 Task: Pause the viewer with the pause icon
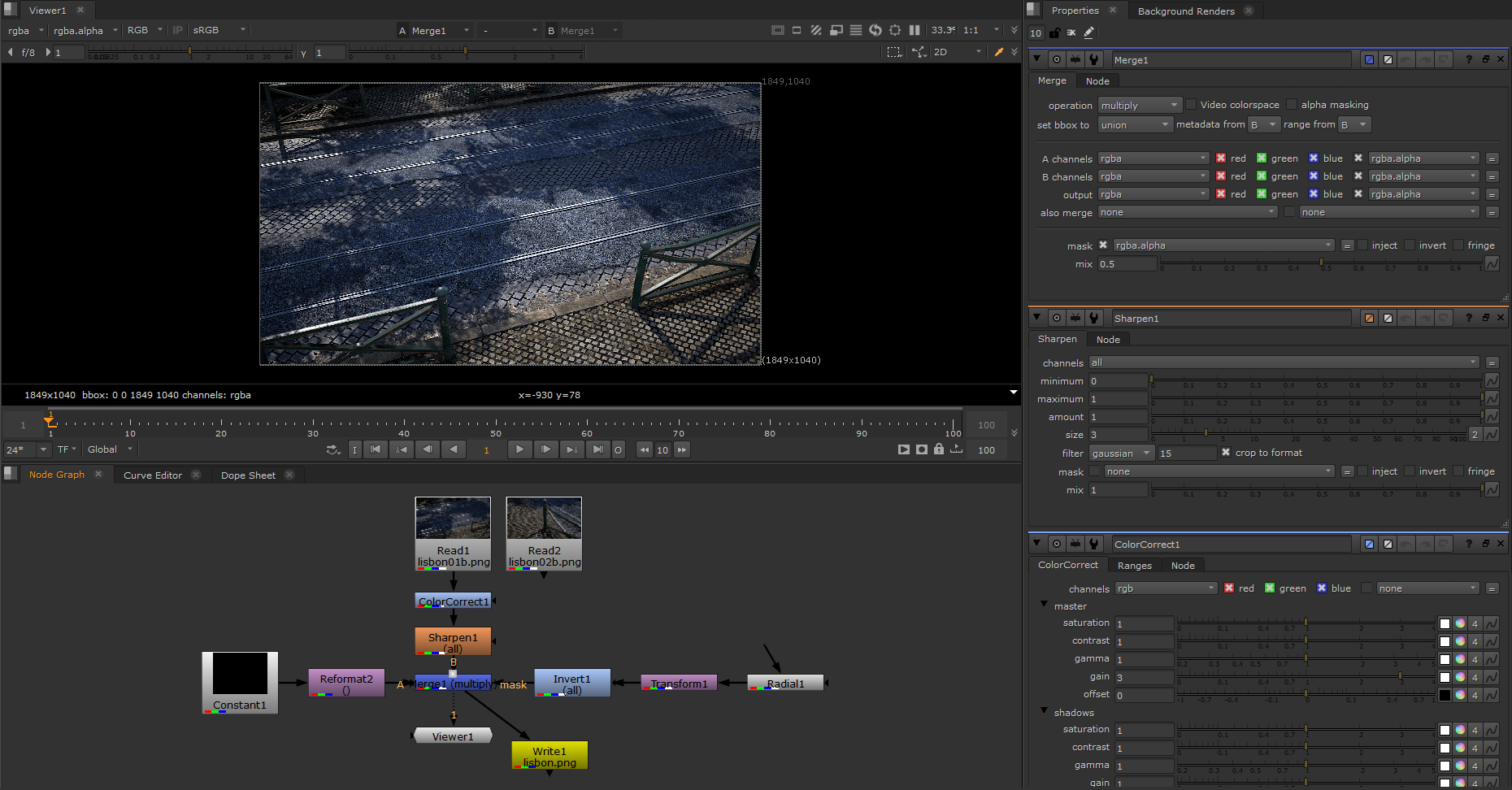[x=915, y=30]
